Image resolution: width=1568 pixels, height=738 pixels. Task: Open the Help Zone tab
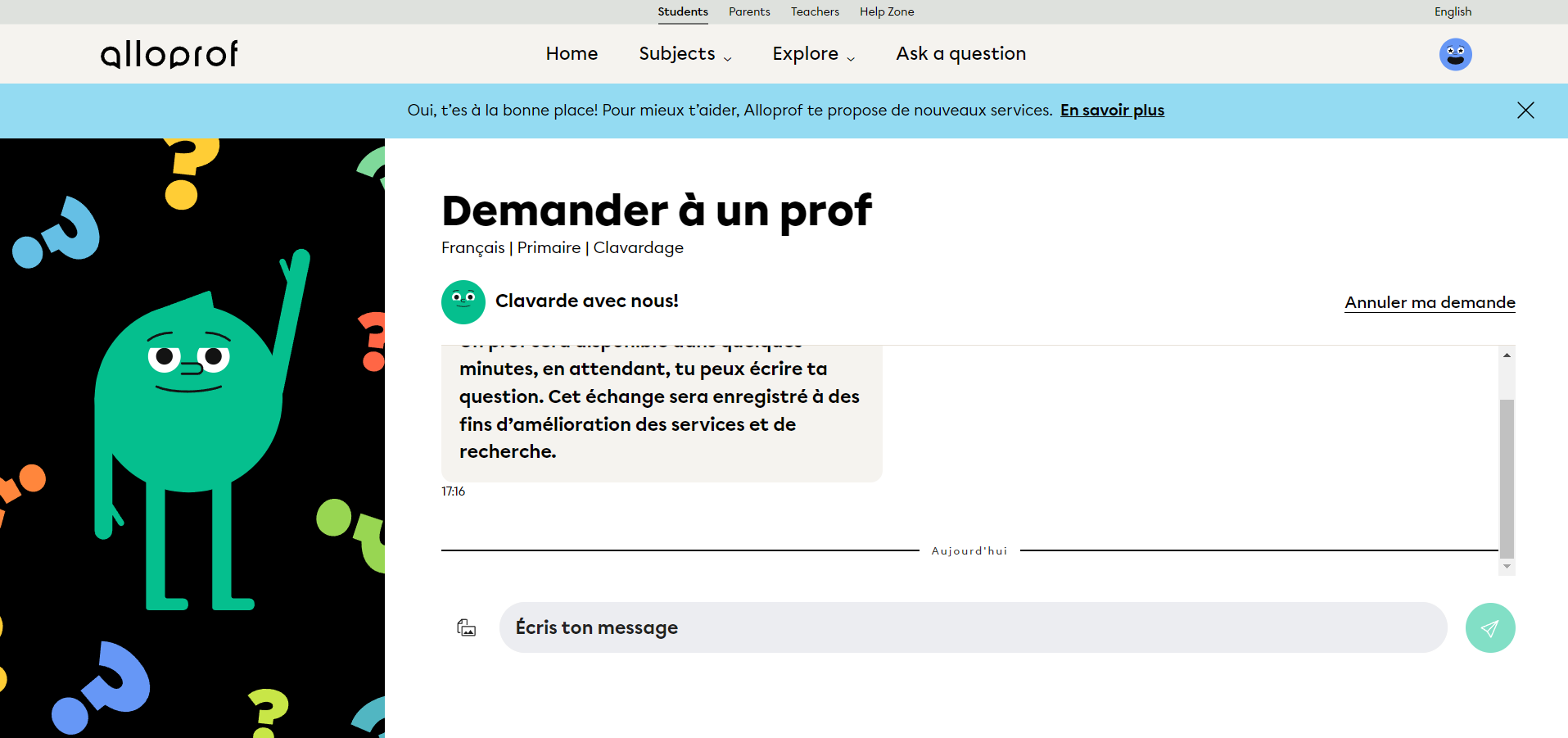pos(887,11)
